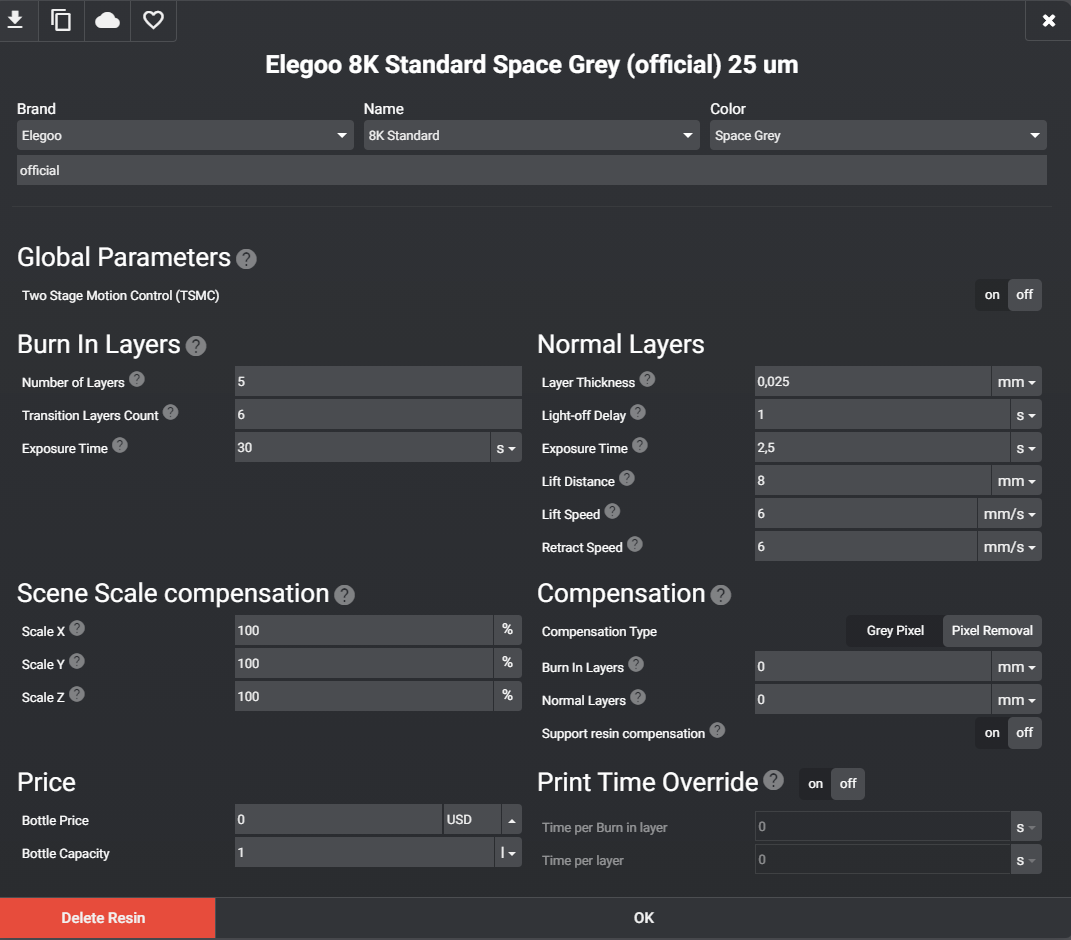Click the duplicate resin copy icon

coord(61,21)
